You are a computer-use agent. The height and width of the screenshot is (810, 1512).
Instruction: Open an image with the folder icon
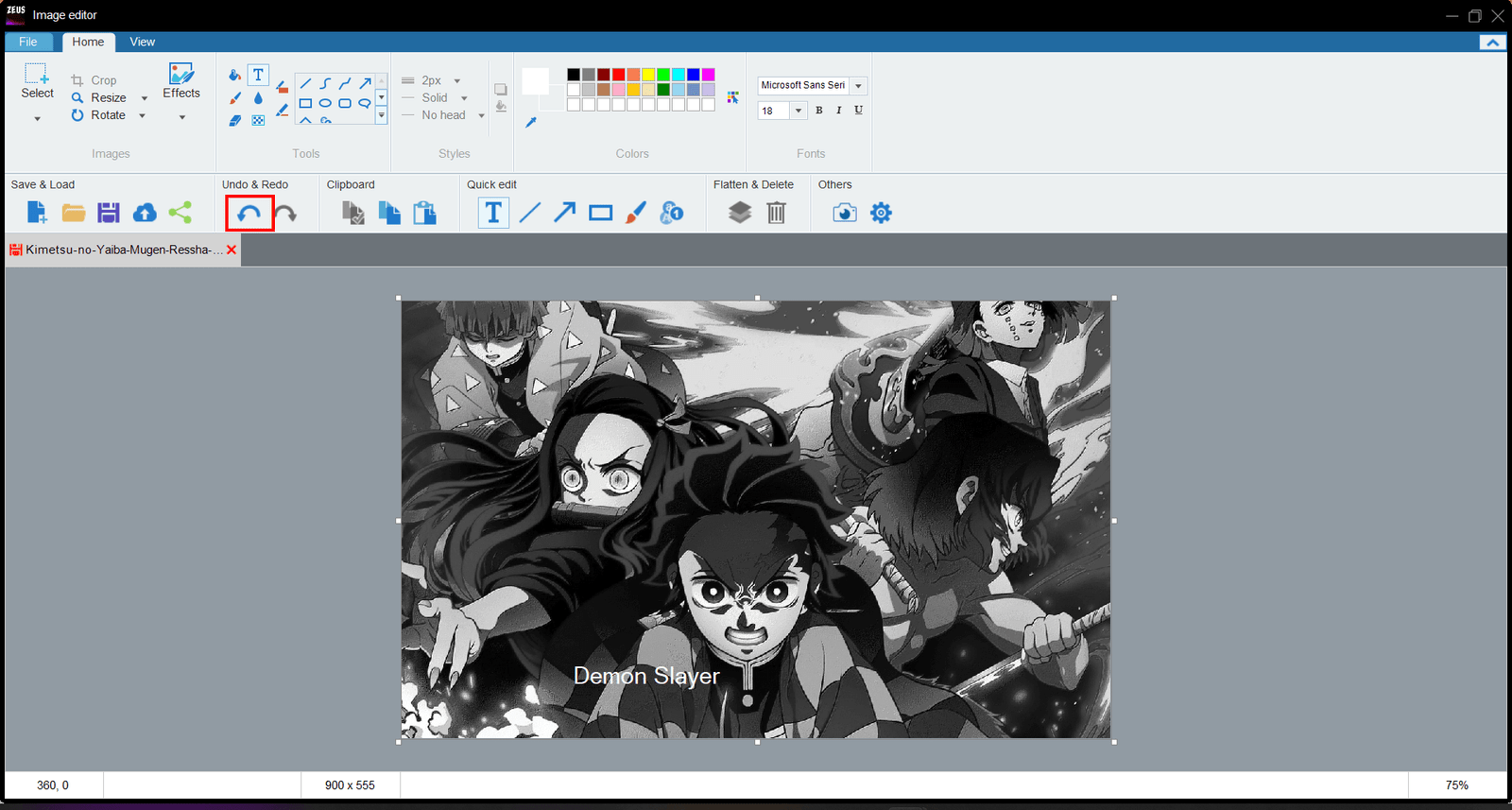coord(74,213)
